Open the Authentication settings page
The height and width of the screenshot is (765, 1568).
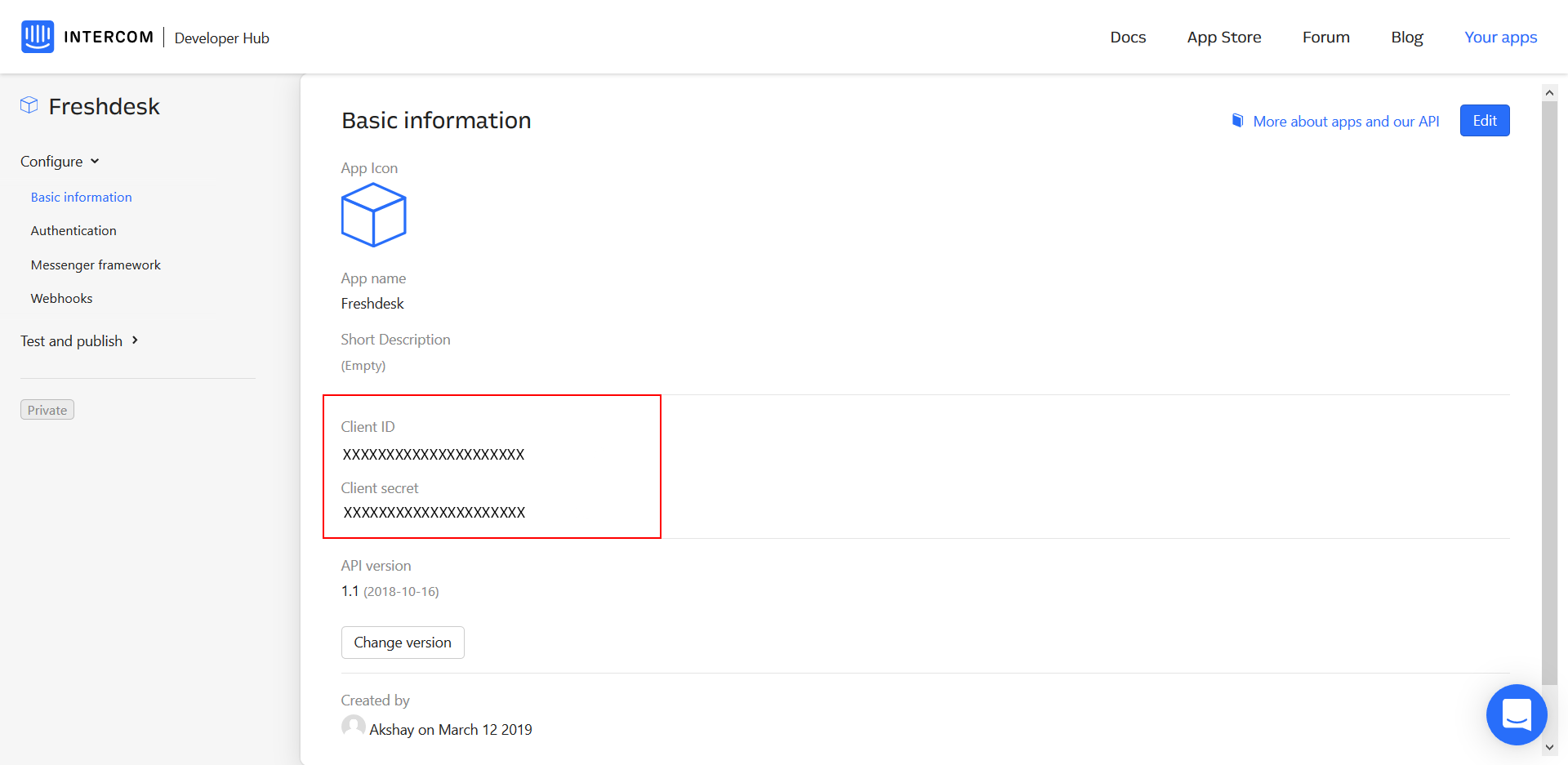pyautogui.click(x=73, y=231)
